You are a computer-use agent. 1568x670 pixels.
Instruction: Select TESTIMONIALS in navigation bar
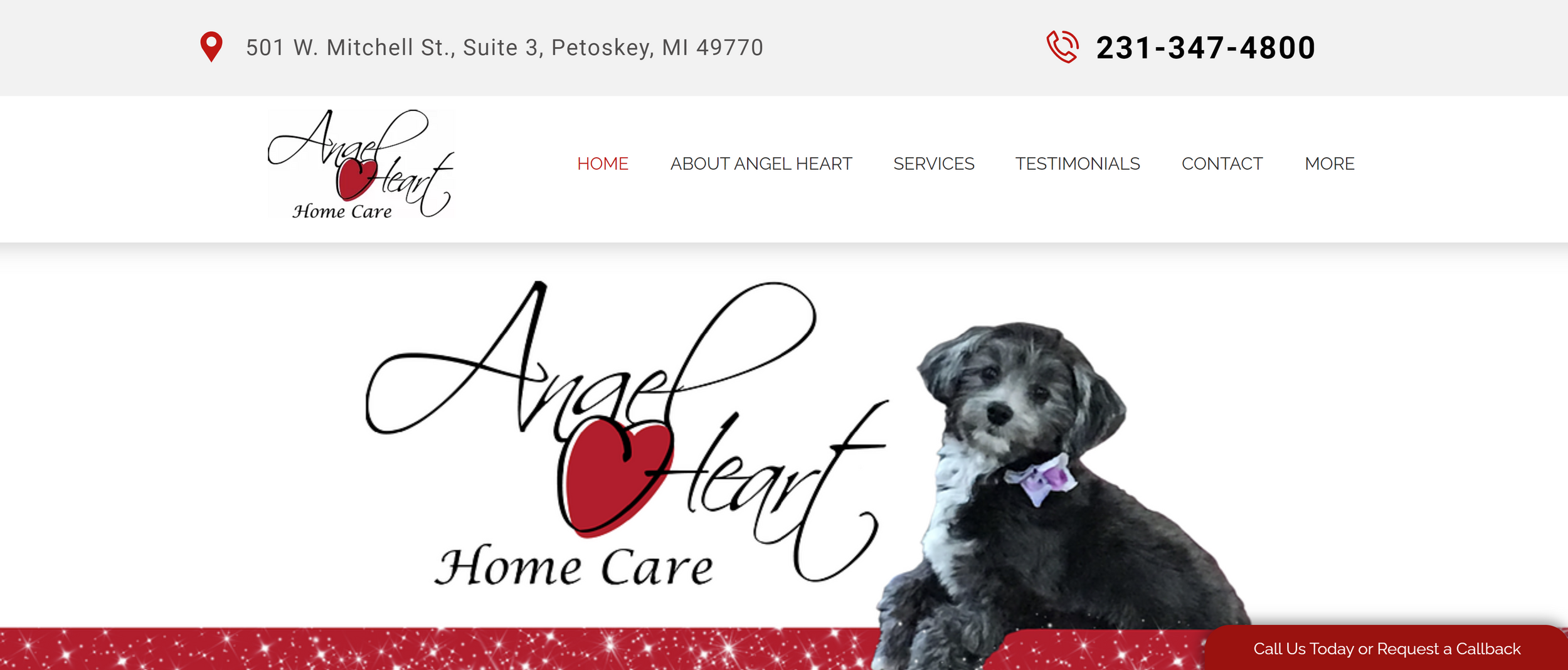[1078, 164]
